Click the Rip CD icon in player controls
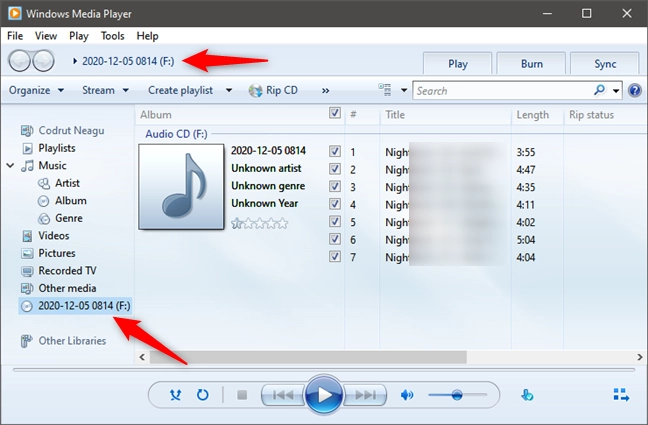 click(527, 395)
